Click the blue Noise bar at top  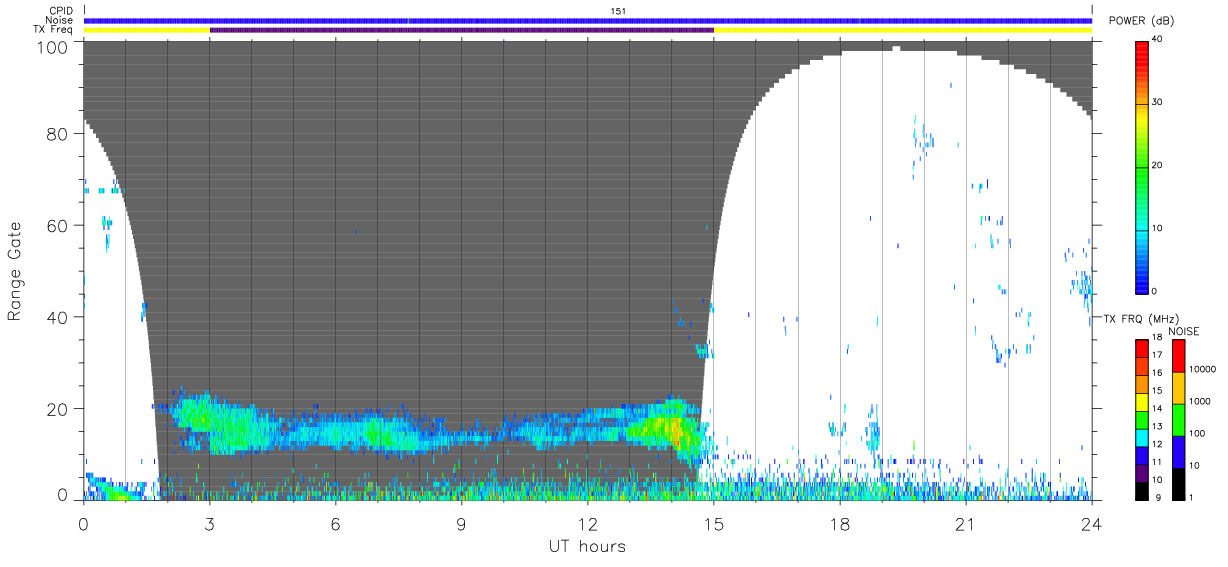tap(588, 20)
